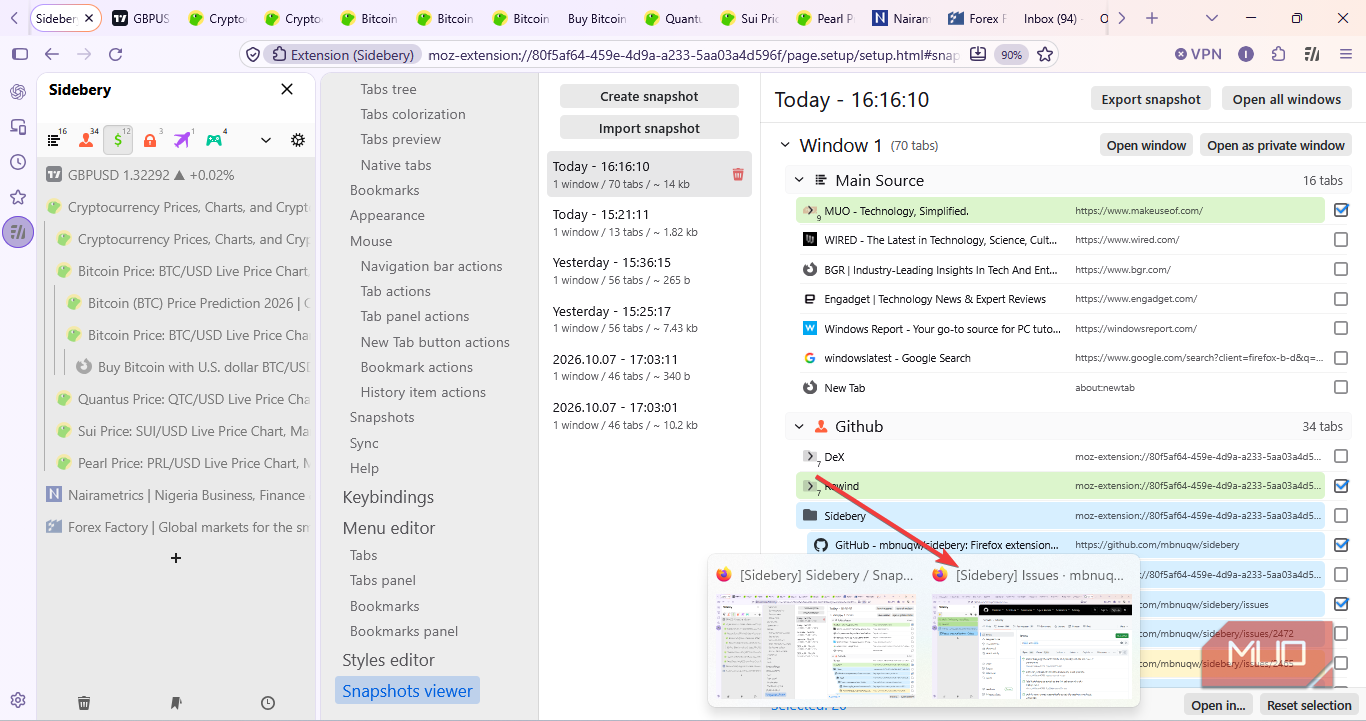
Task: Tick the Engadget tab checkbox
Action: (x=1341, y=299)
